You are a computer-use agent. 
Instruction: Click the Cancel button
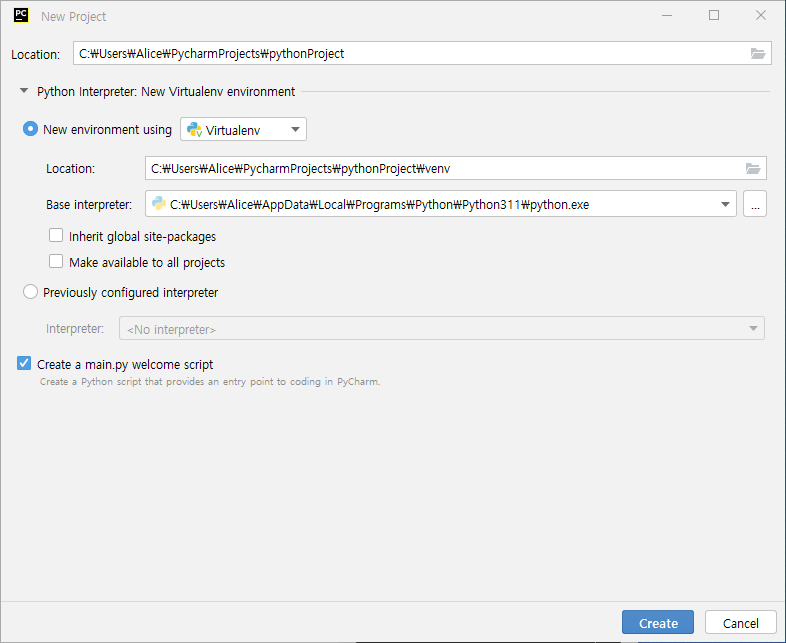tap(740, 622)
